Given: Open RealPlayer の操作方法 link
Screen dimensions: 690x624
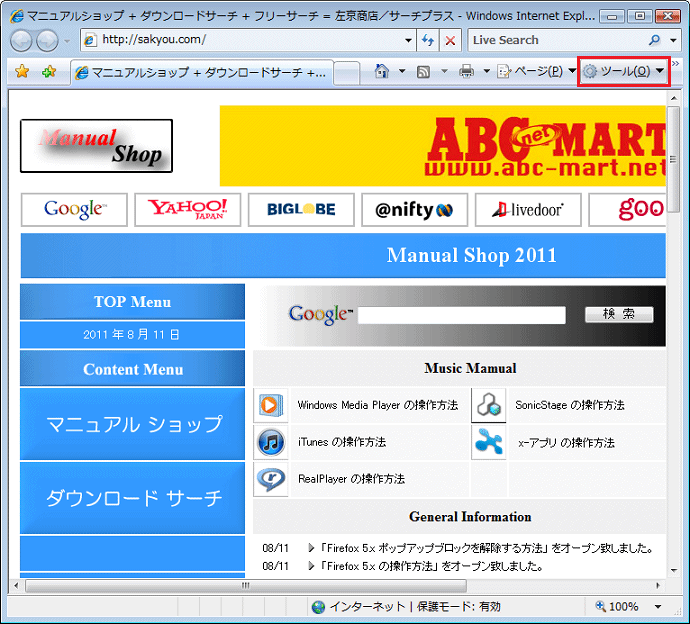Looking at the screenshot, I should tap(351, 479).
